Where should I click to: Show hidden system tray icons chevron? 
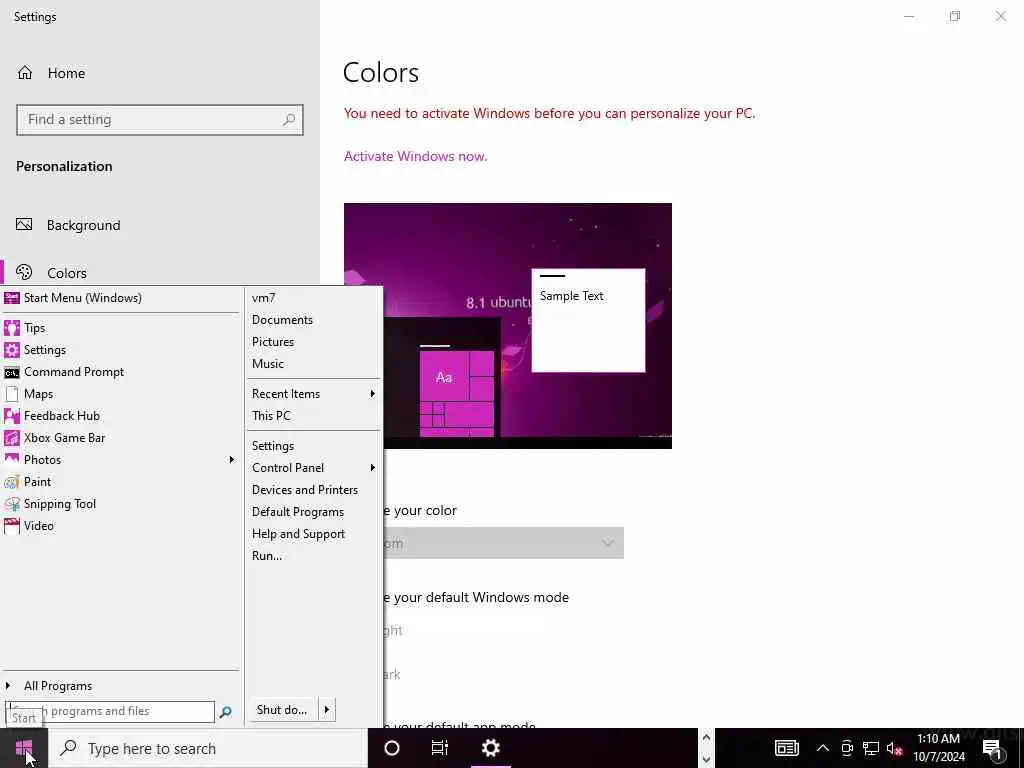(x=823, y=748)
